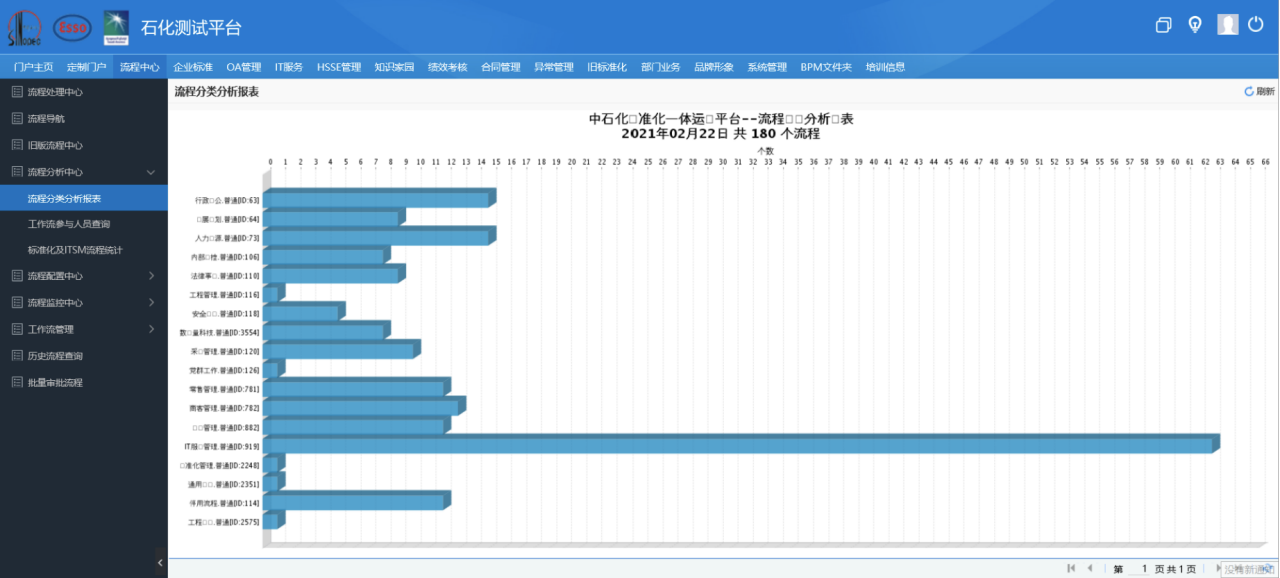Open the HSSE管理 menu
The width and height of the screenshot is (1280, 578).
[x=339, y=67]
